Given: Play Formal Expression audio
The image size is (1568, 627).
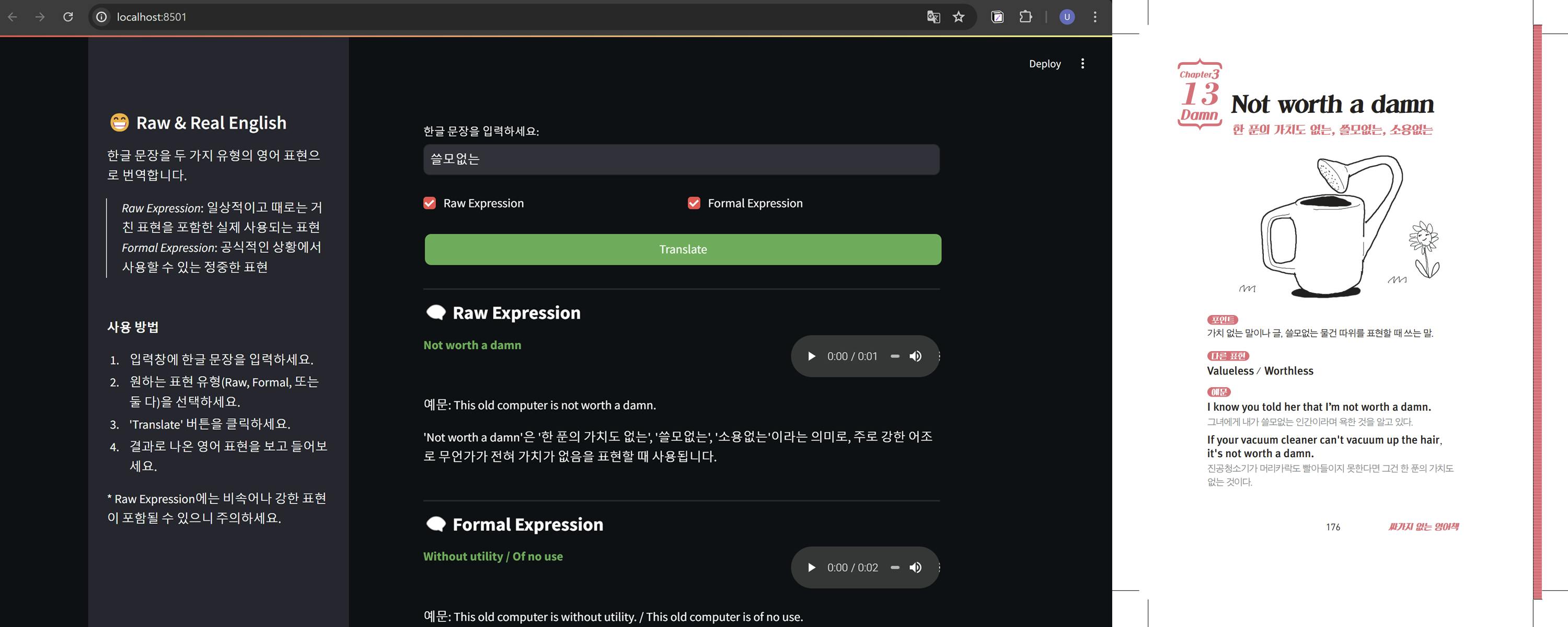Looking at the screenshot, I should tap(811, 567).
